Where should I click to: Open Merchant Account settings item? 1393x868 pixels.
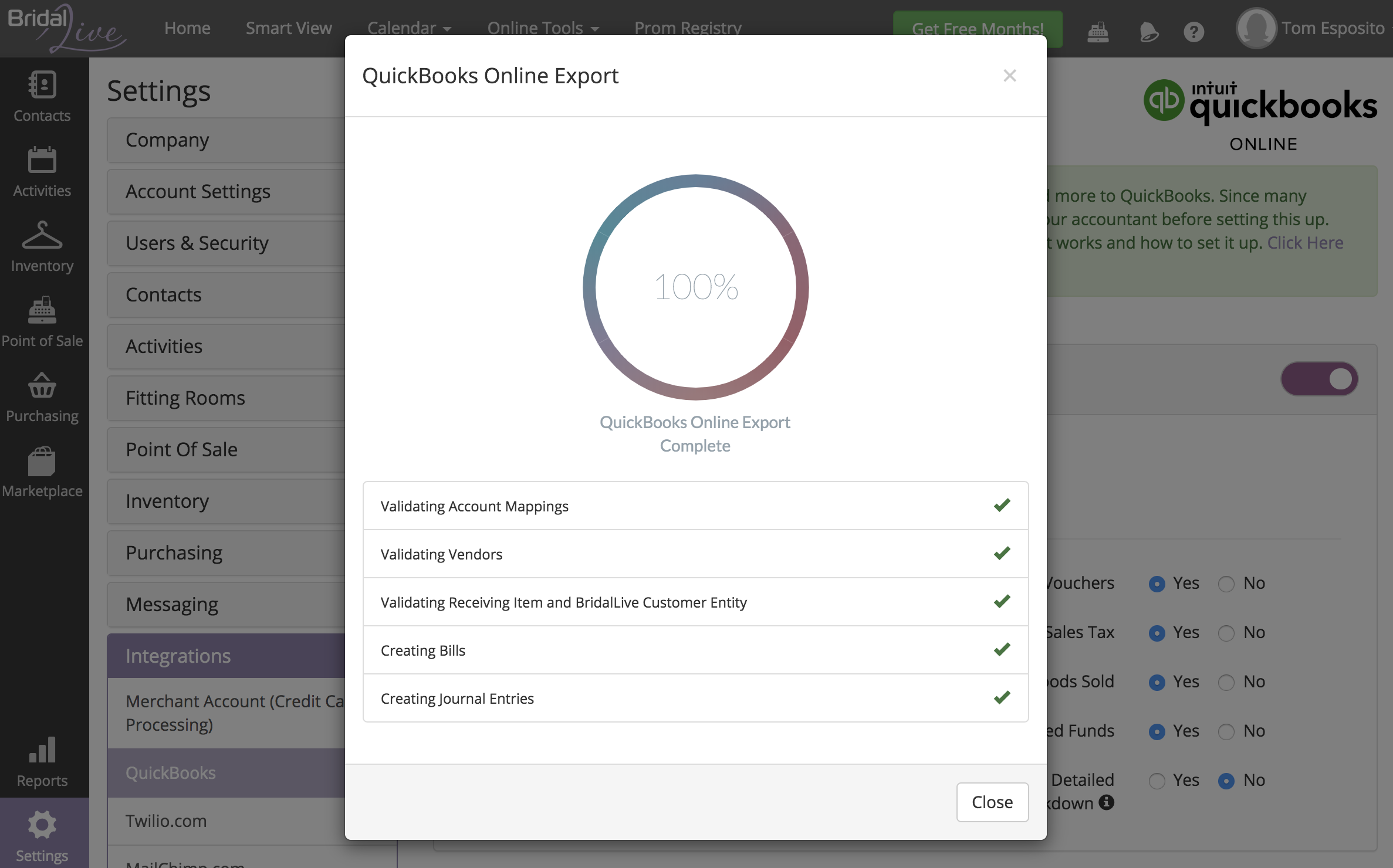tap(226, 713)
